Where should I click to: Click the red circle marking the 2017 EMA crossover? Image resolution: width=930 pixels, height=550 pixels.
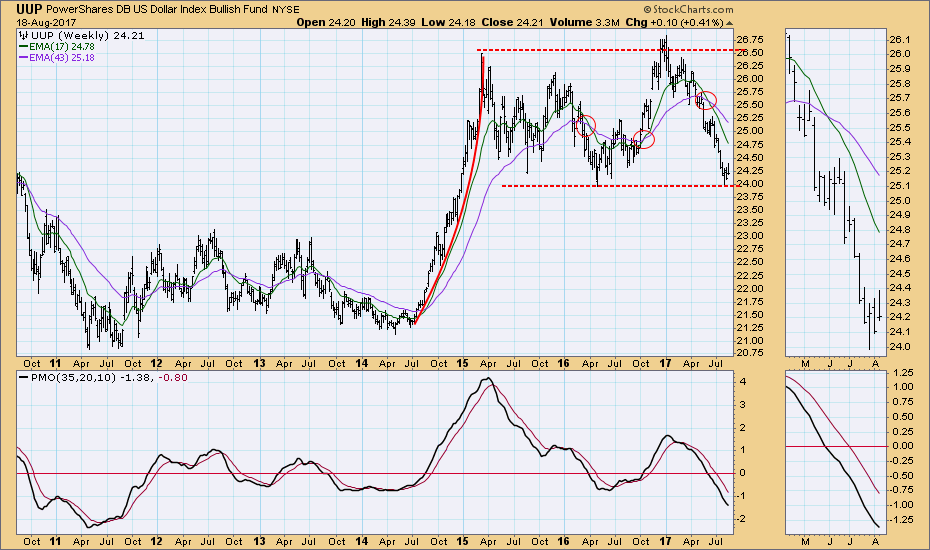point(706,100)
